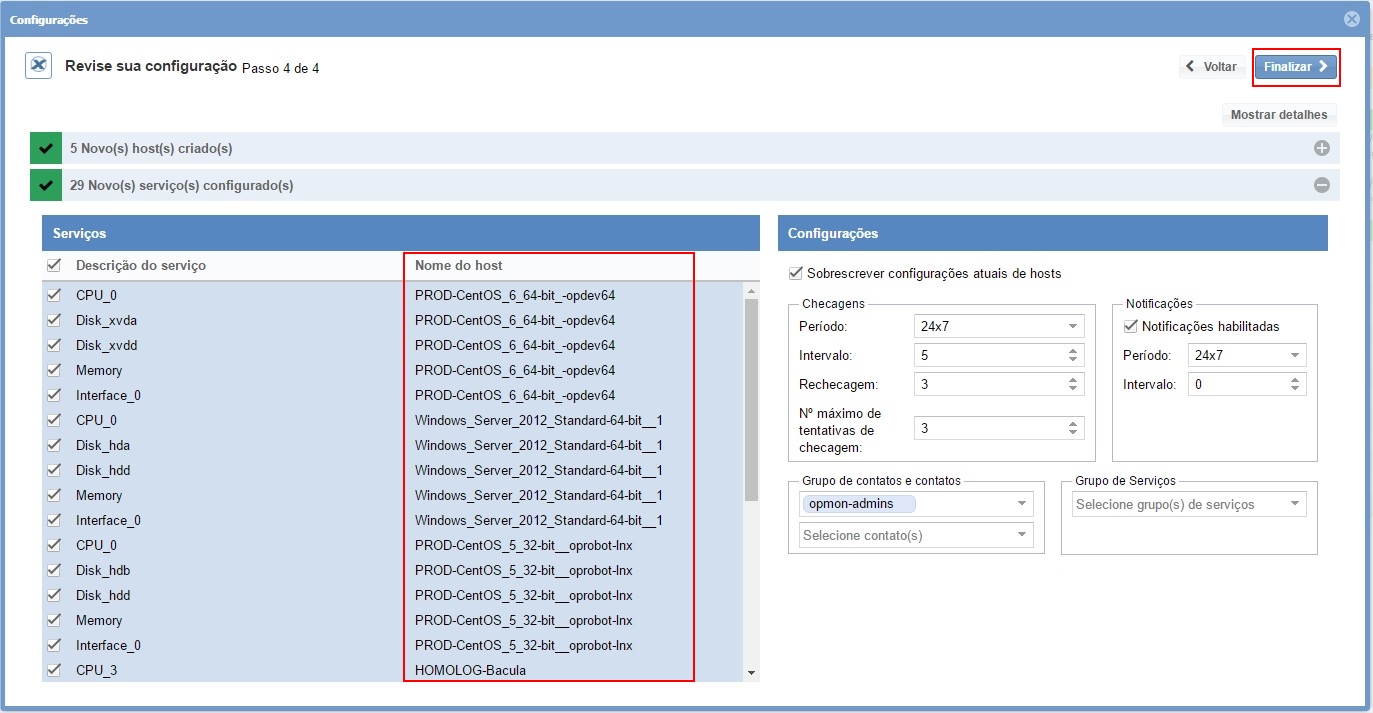Click the configuration wizard logo icon
Image resolution: width=1373 pixels, height=713 pixels.
(38, 66)
